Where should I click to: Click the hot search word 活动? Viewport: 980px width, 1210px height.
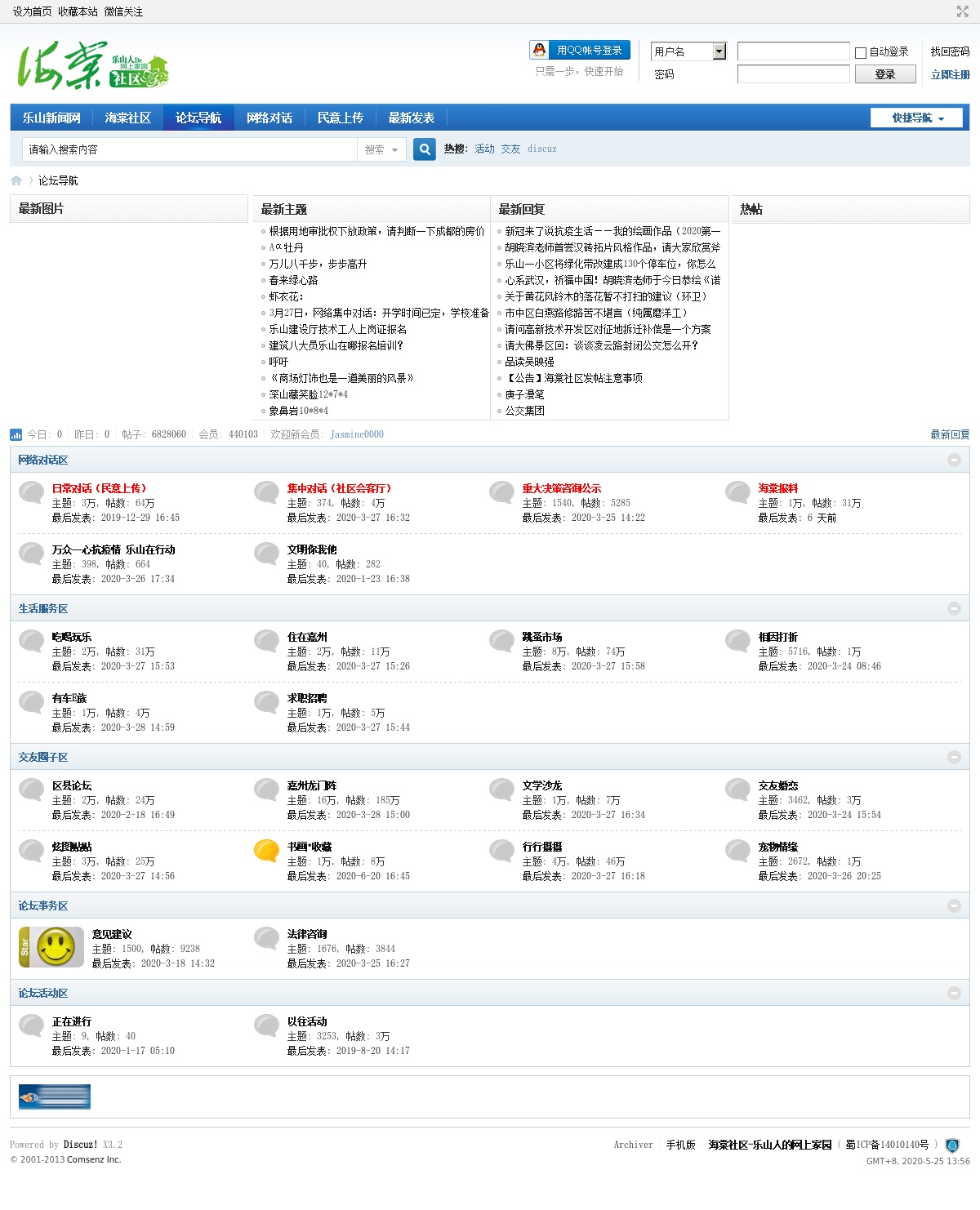point(485,149)
